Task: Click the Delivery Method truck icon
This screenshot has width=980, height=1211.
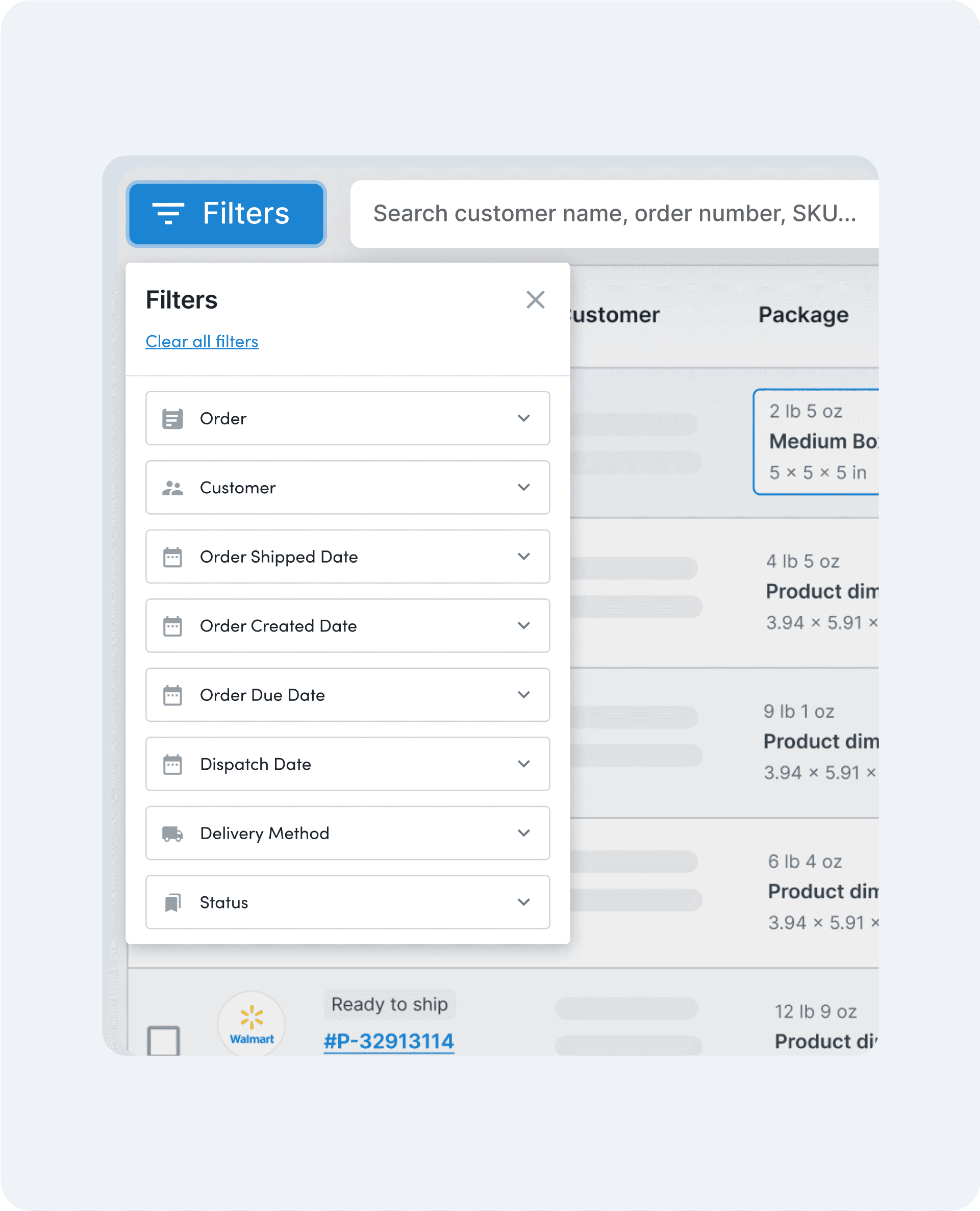Action: pos(172,834)
